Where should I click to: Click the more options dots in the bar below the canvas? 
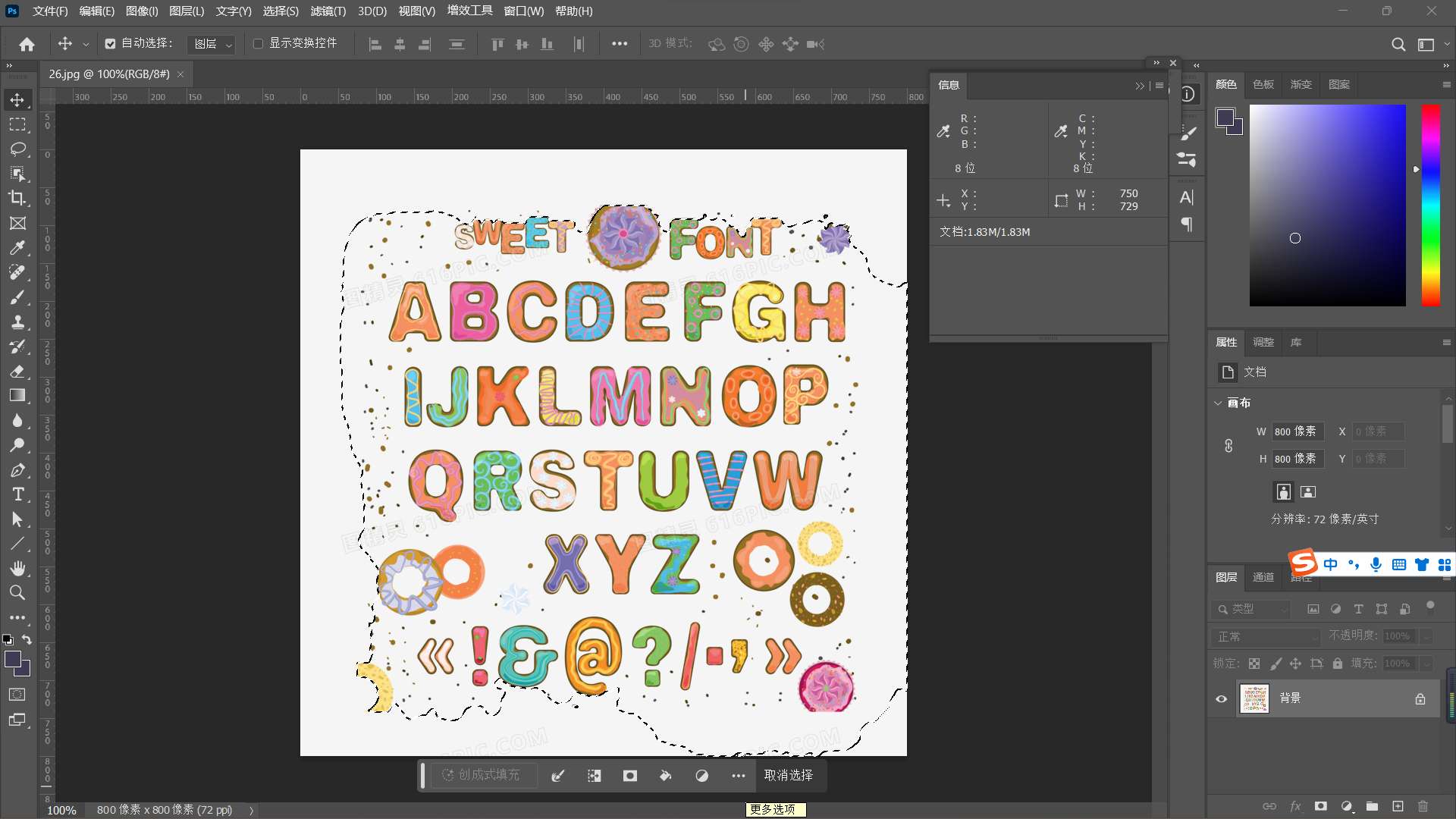click(739, 776)
